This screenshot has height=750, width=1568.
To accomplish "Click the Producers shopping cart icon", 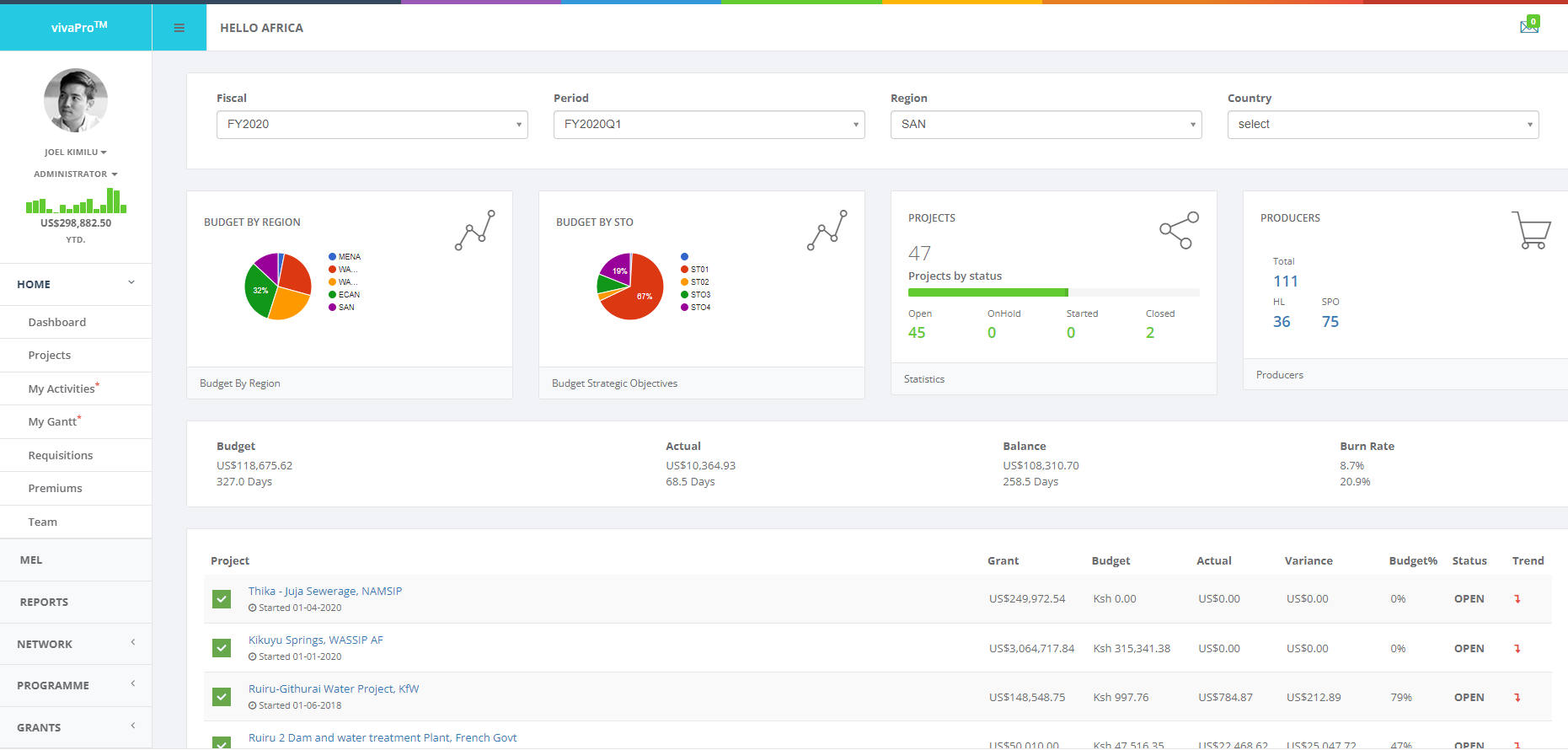I will (1531, 230).
